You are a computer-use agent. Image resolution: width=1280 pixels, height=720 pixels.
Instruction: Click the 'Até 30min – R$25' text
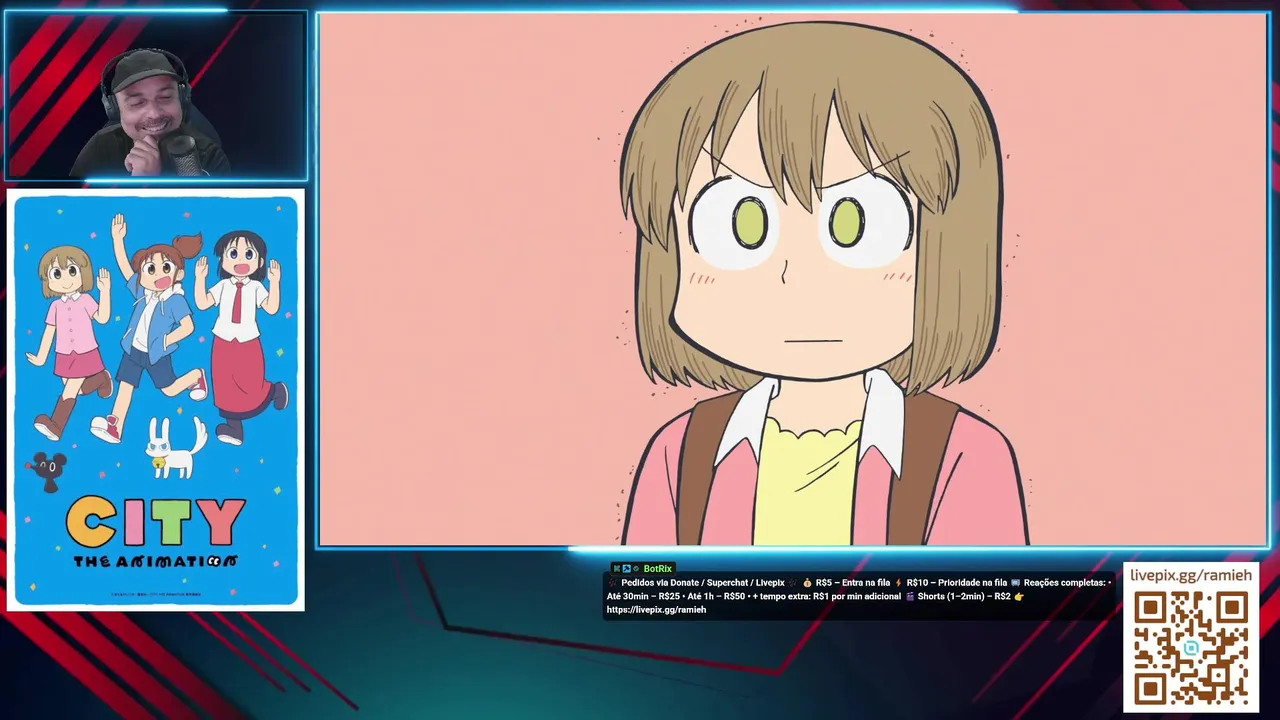(643, 597)
